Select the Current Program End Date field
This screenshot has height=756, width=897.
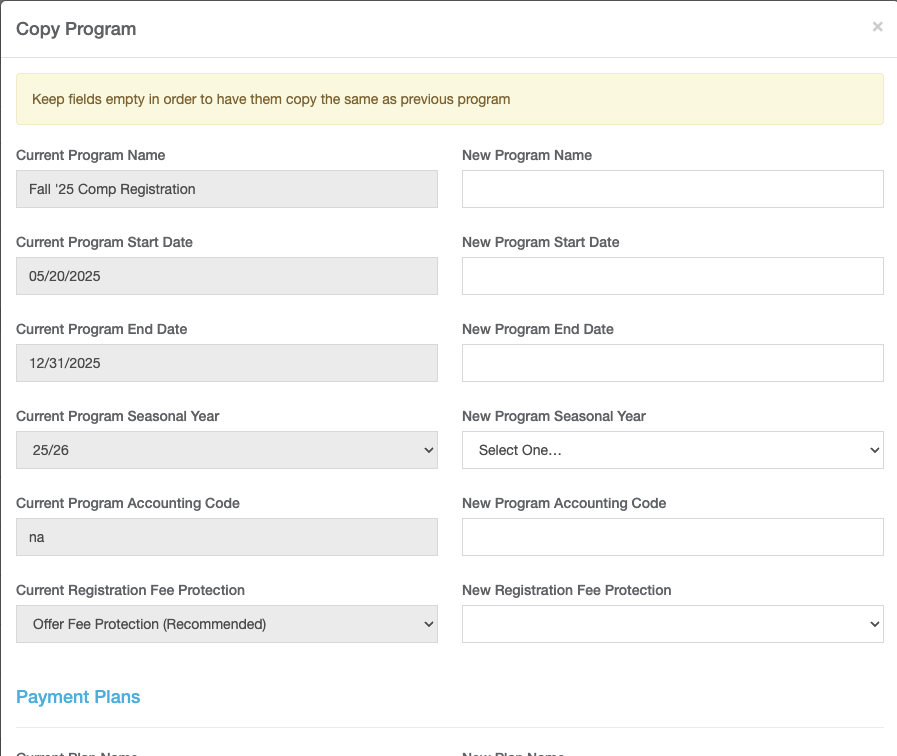pyautogui.click(x=227, y=363)
